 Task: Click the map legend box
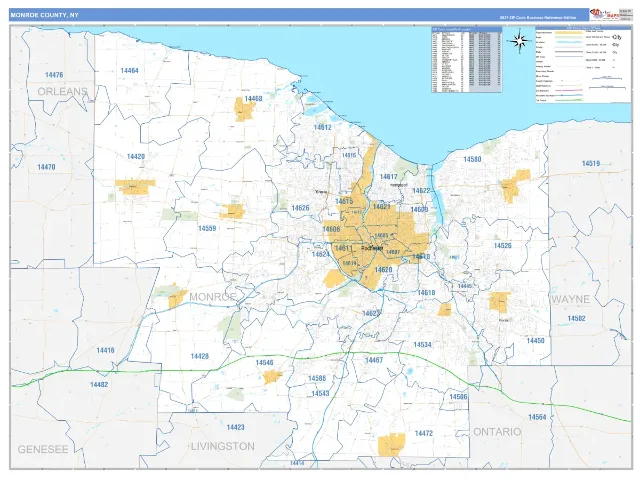pos(583,65)
